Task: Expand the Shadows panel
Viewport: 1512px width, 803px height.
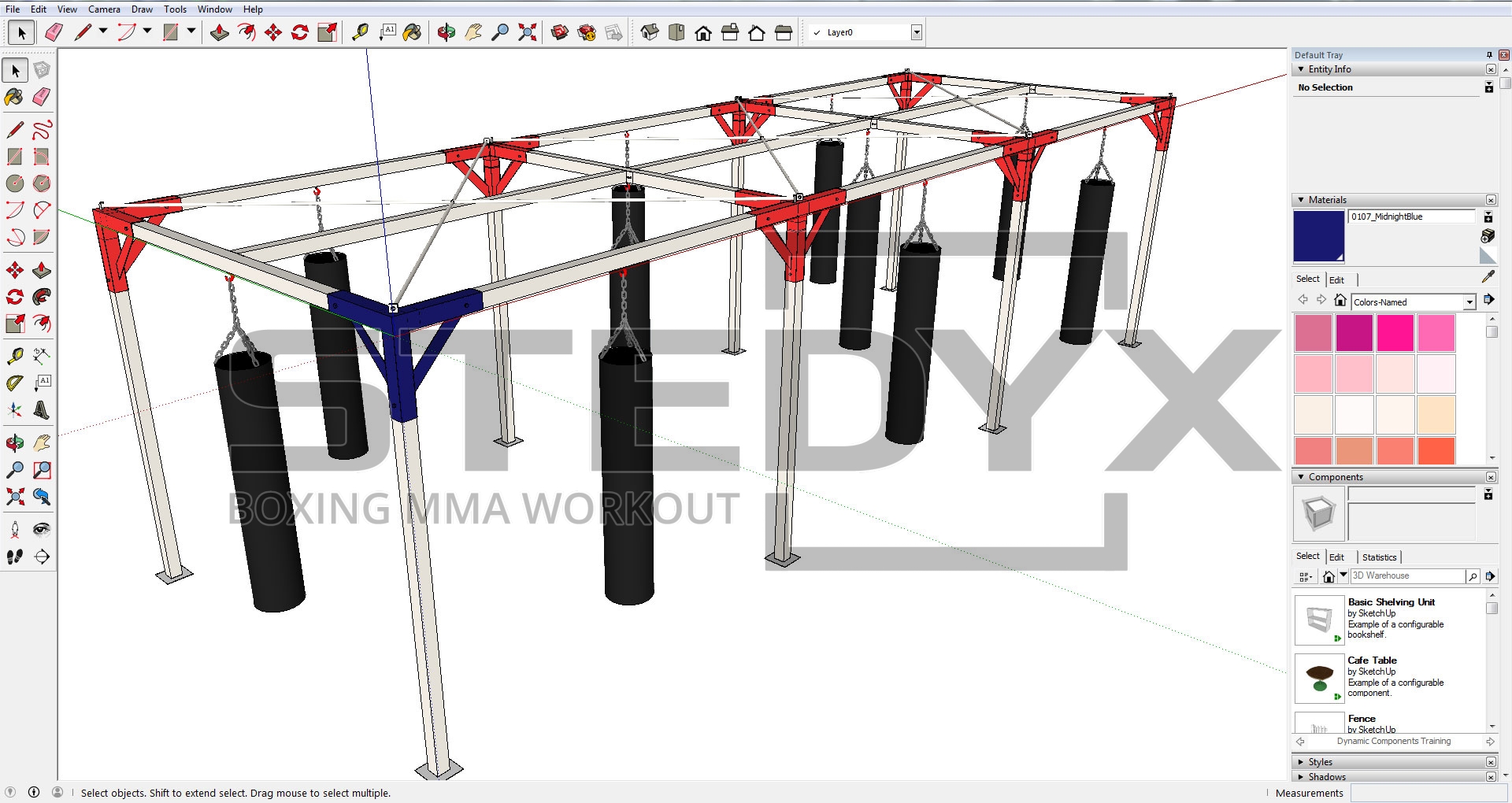Action: (x=1301, y=777)
